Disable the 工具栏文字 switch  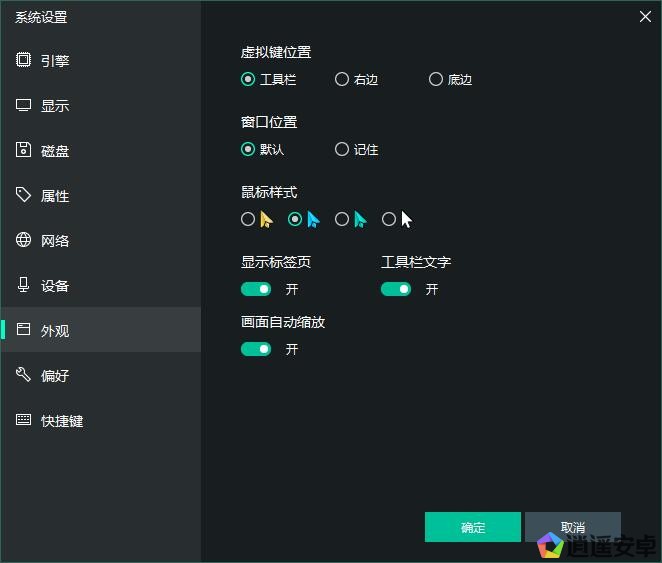(396, 289)
